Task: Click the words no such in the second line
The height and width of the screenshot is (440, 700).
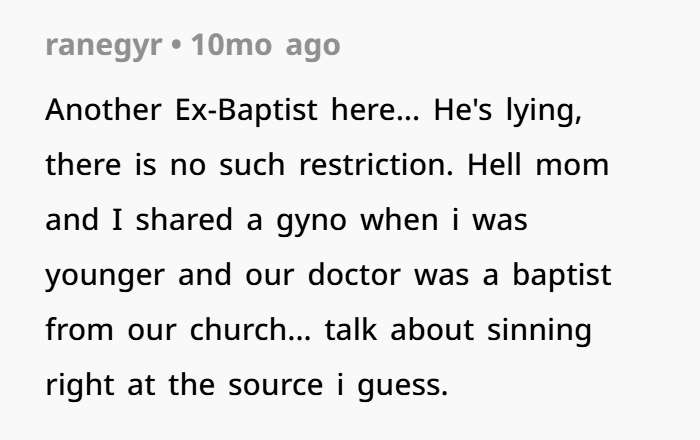Action: 227,165
